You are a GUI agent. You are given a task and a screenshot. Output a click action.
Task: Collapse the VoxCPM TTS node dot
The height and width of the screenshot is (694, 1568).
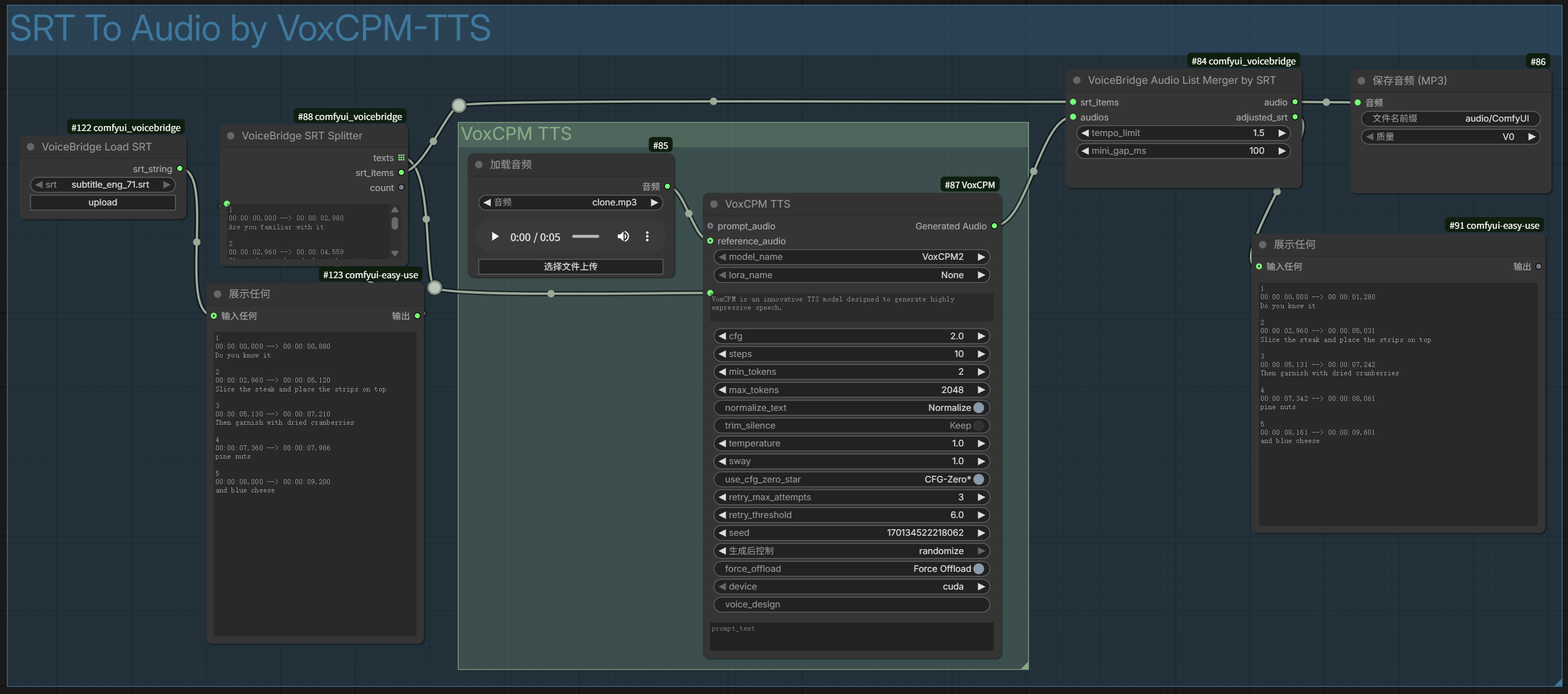click(x=714, y=204)
